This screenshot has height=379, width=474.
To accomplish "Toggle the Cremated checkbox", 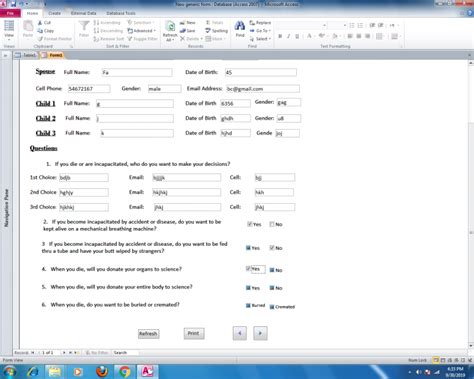I will (272, 307).
